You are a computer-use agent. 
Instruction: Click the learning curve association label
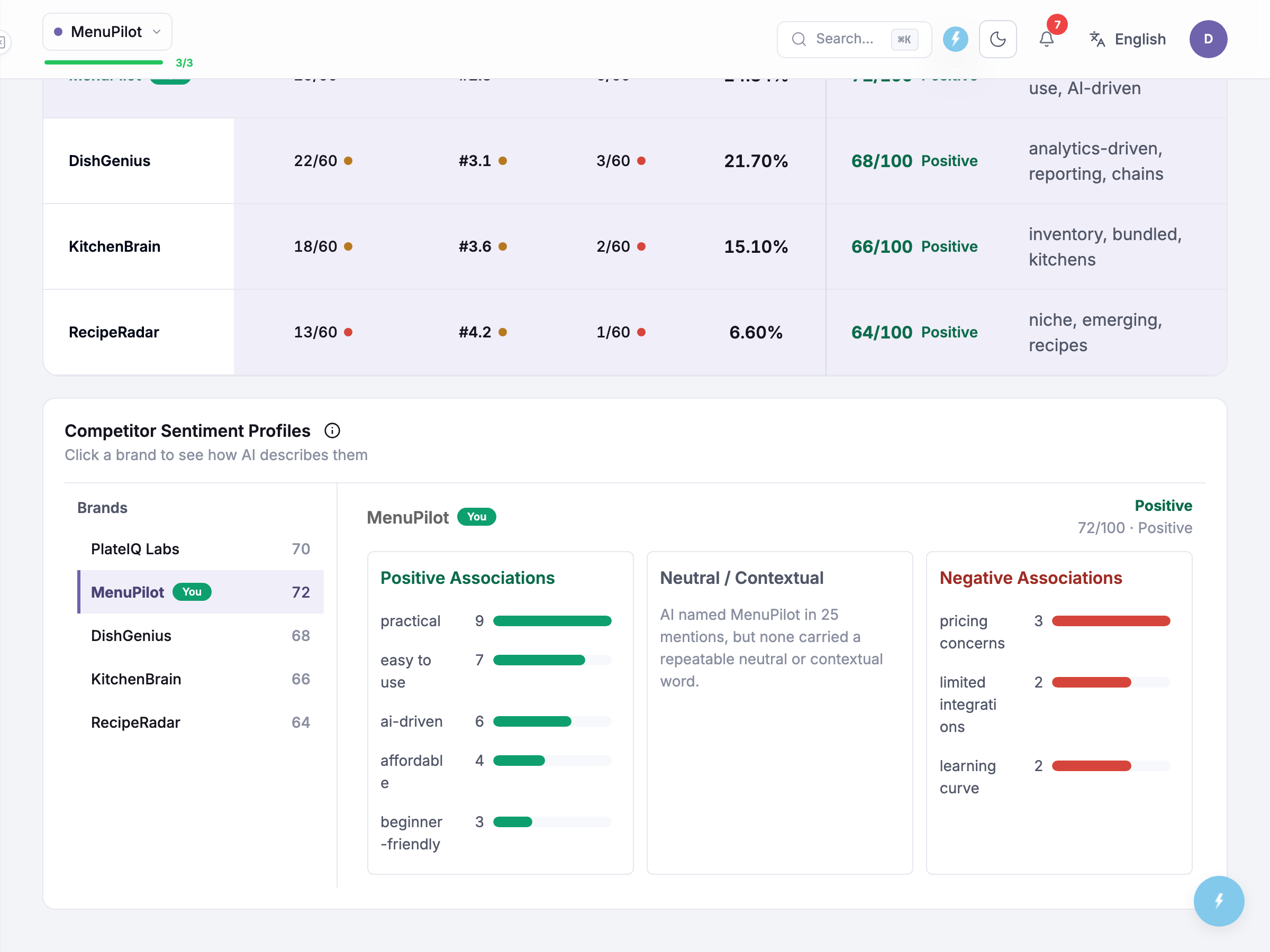point(967,777)
